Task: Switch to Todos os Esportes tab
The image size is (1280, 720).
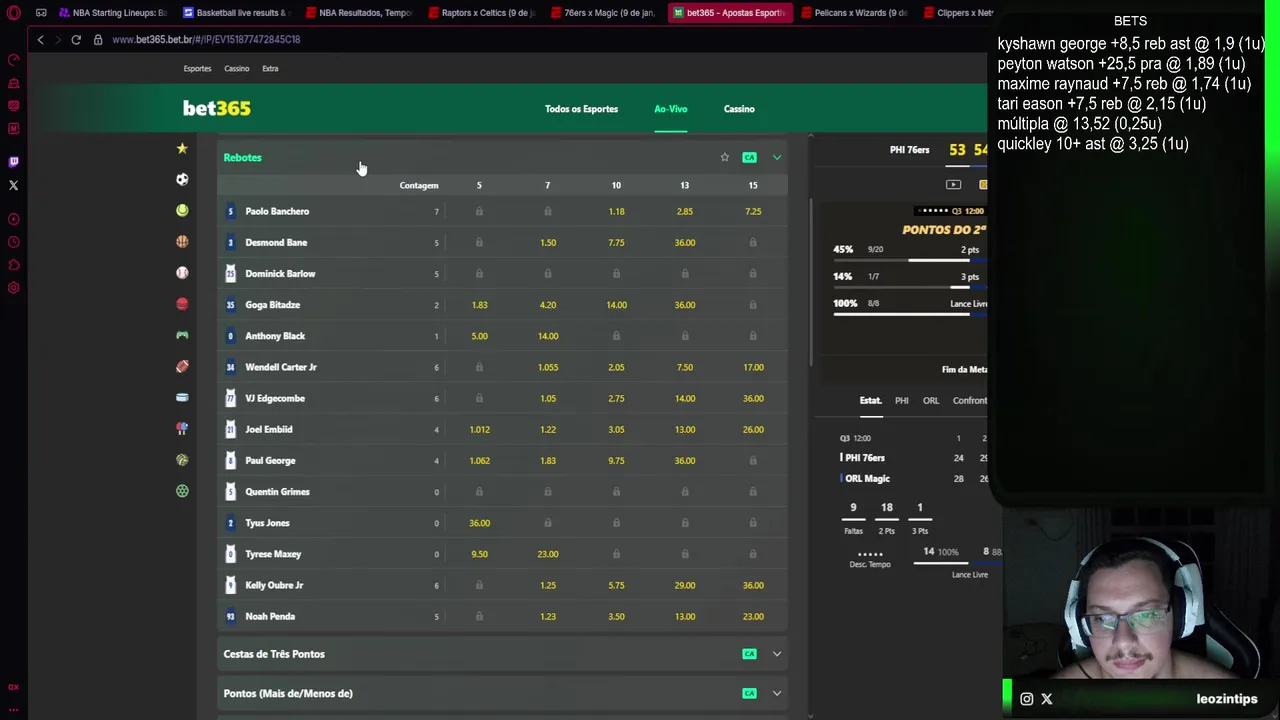Action: tap(581, 109)
